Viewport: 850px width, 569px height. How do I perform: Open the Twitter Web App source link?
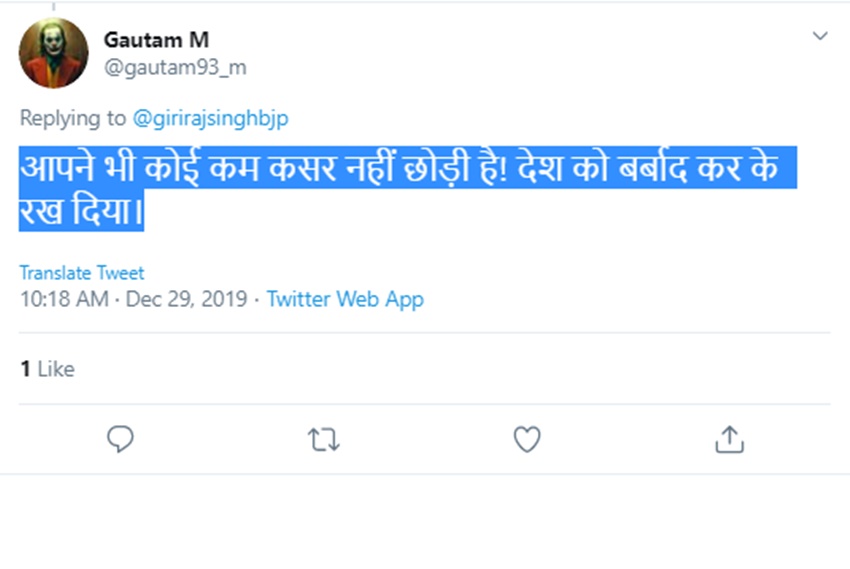pyautogui.click(x=345, y=299)
